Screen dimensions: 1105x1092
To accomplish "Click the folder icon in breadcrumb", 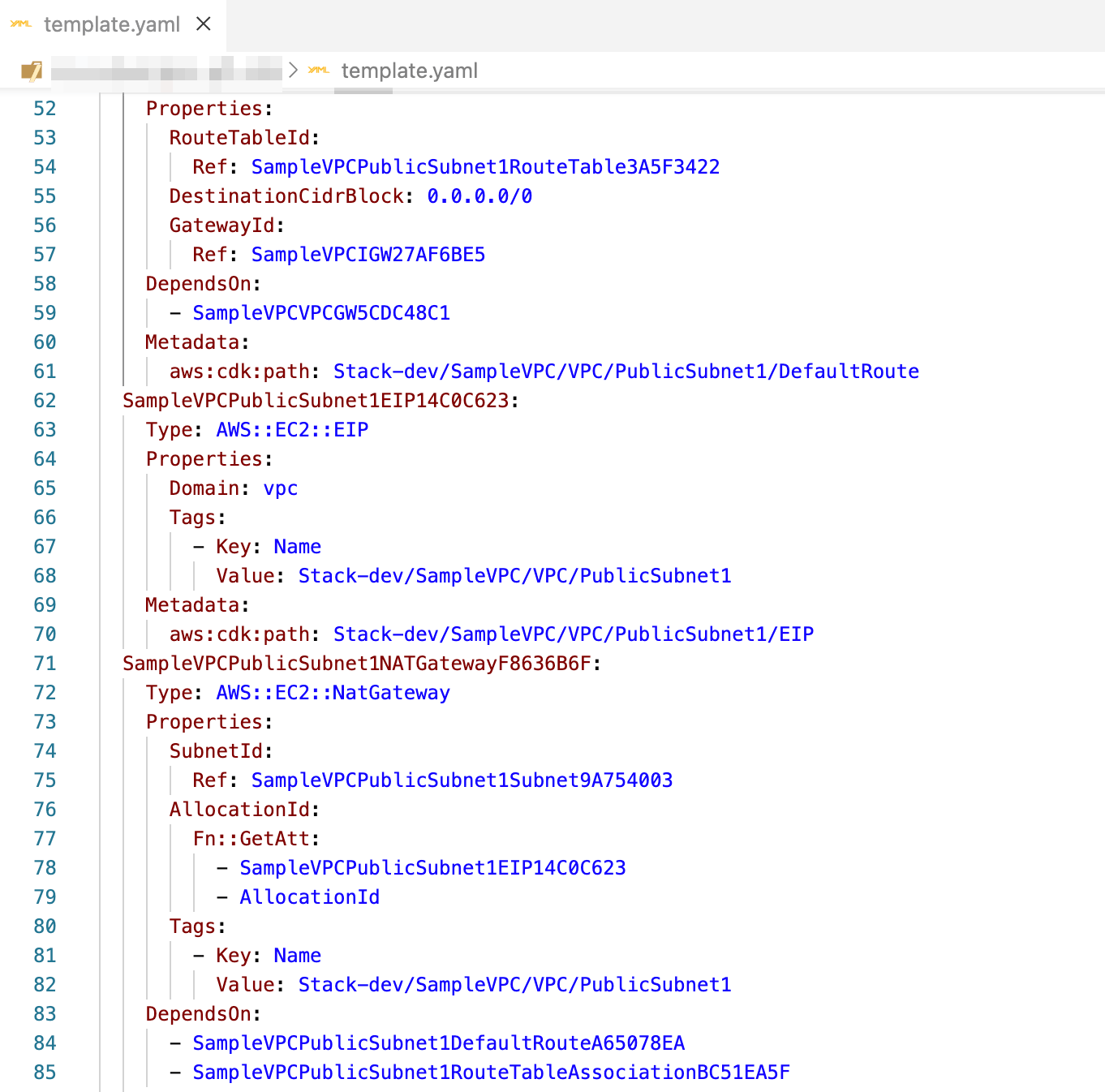I will coord(32,71).
